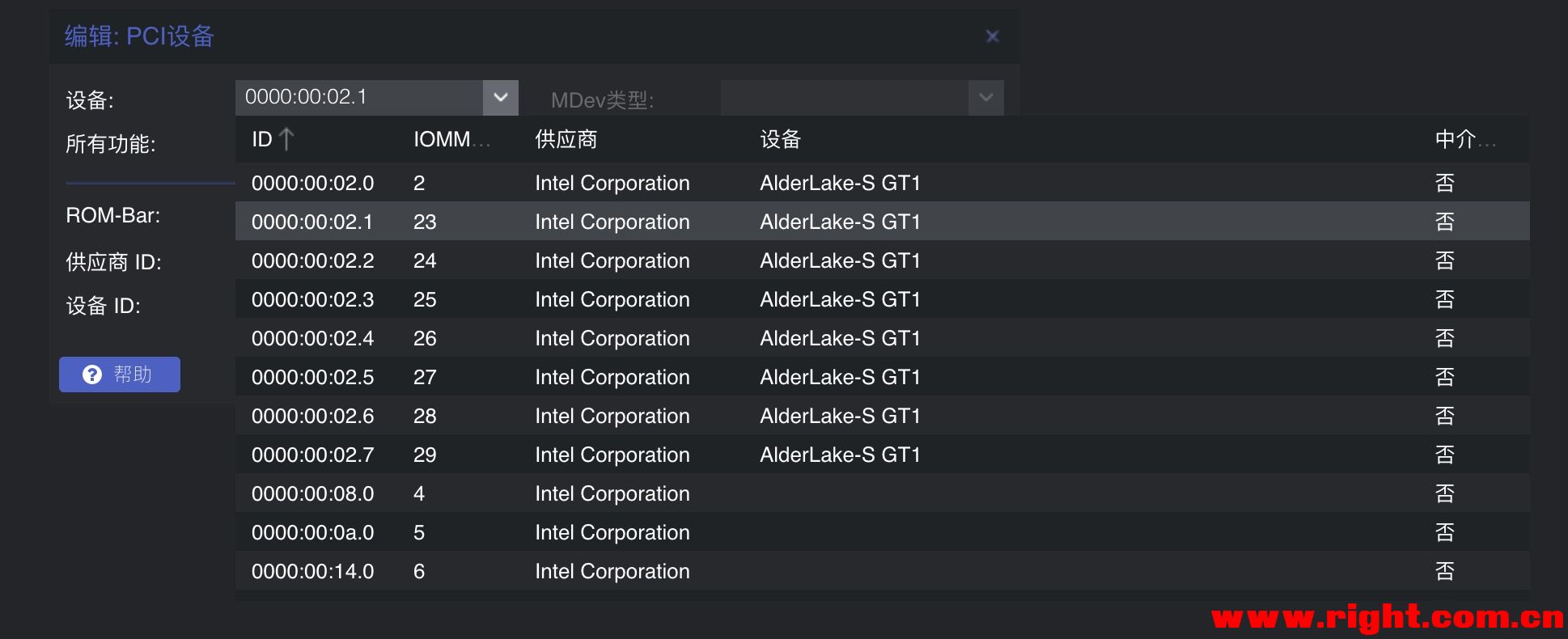This screenshot has width=1568, height=639.
Task: Click the 设备 column header in list
Action: pyautogui.click(x=780, y=139)
